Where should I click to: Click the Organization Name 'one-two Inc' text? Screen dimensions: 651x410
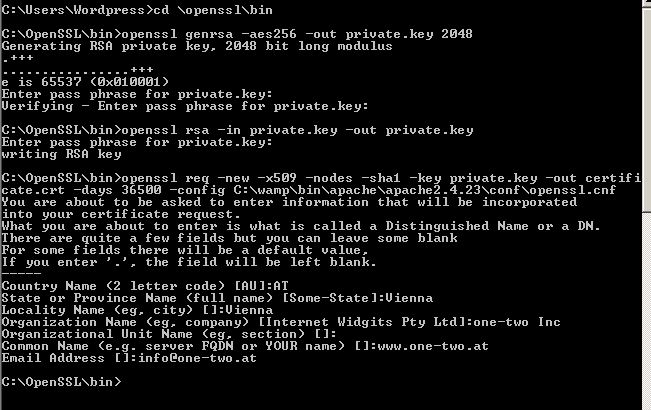517,322
